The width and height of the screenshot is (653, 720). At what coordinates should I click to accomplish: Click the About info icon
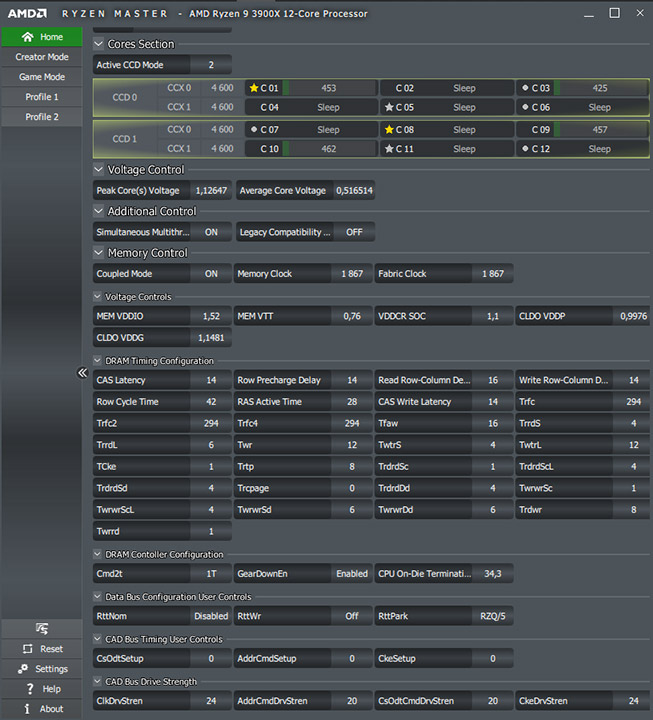[x=27, y=709]
